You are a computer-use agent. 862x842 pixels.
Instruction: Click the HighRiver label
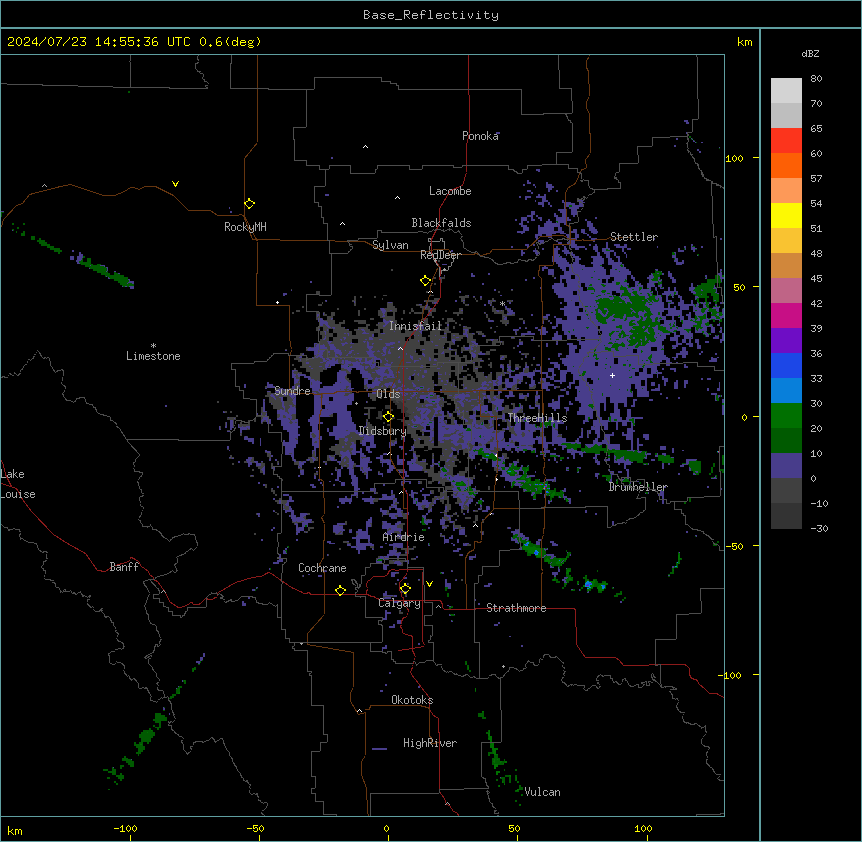[x=430, y=743]
